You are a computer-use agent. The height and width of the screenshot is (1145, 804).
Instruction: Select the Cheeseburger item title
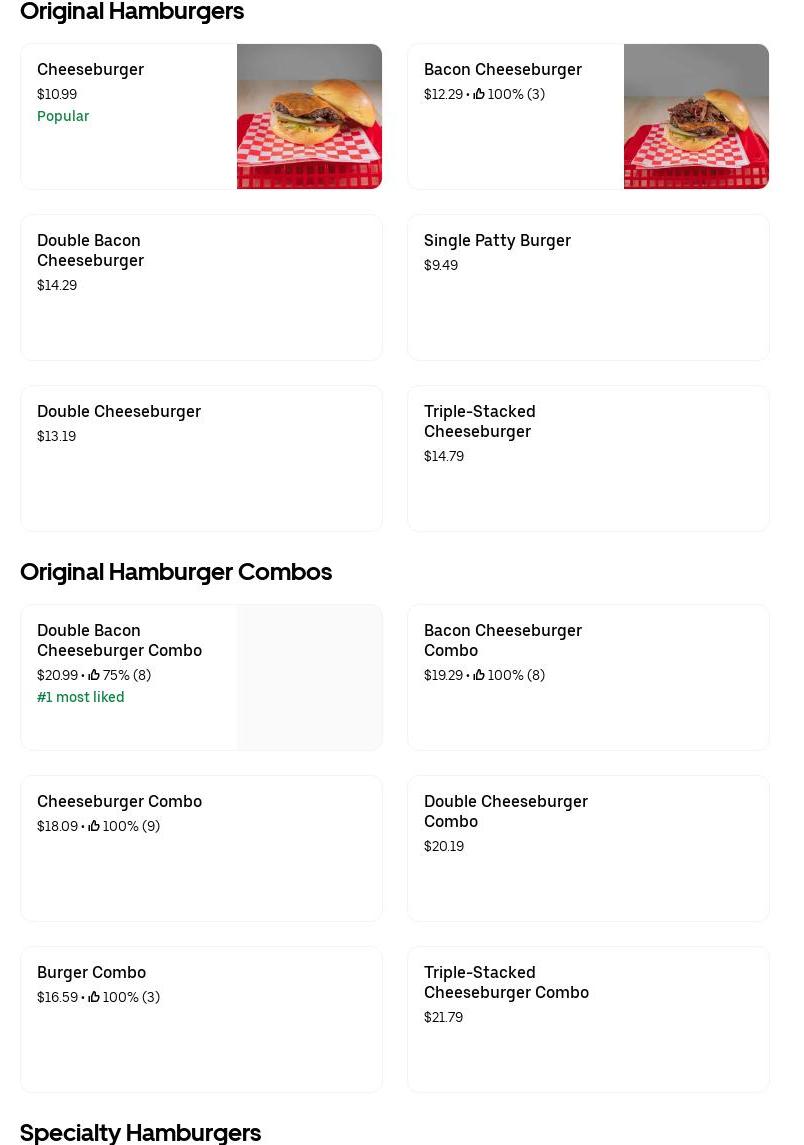(90, 69)
